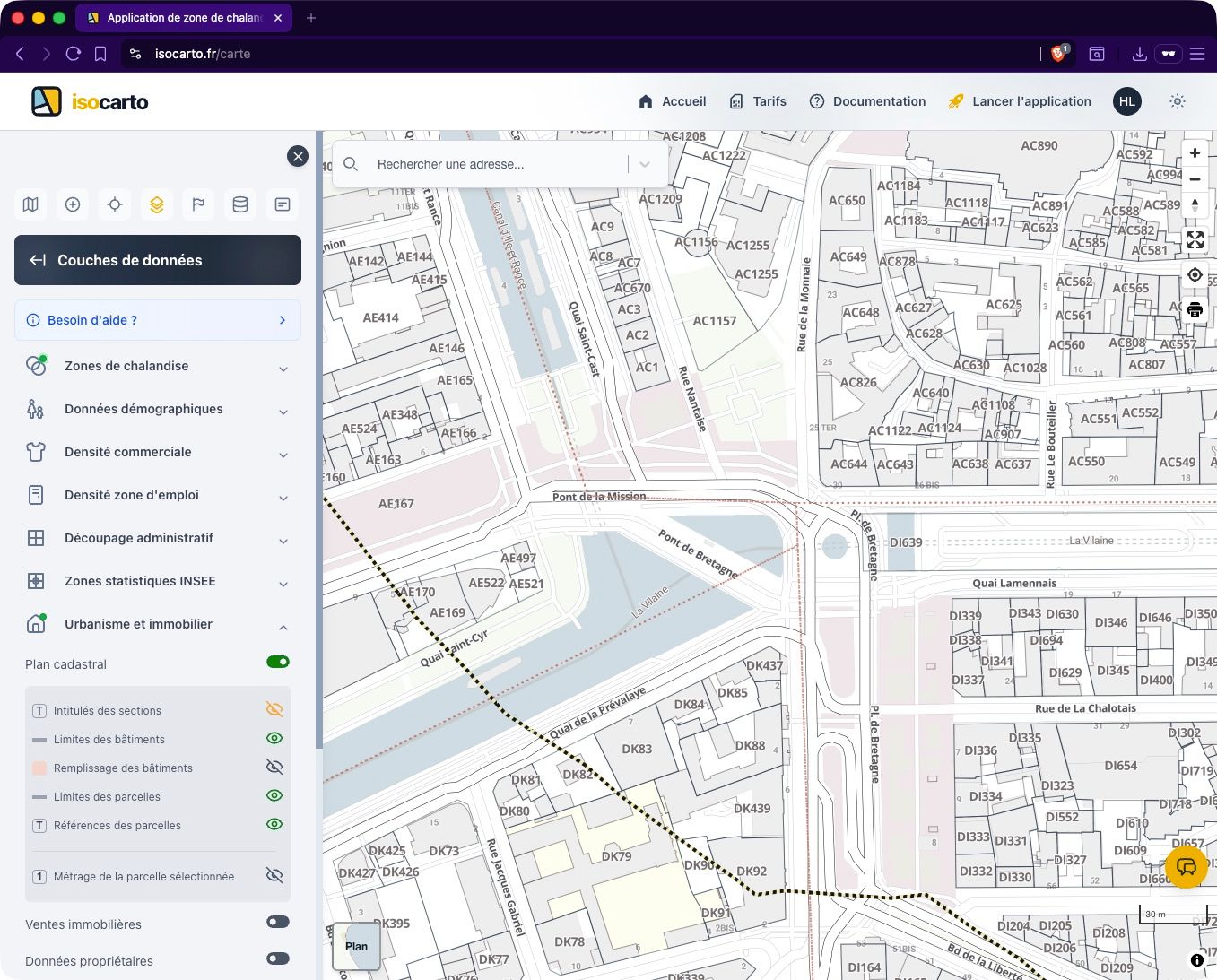Viewport: 1217px width, 980px height.
Task: Disable the Plan cadastral toggle
Action: coord(278,662)
